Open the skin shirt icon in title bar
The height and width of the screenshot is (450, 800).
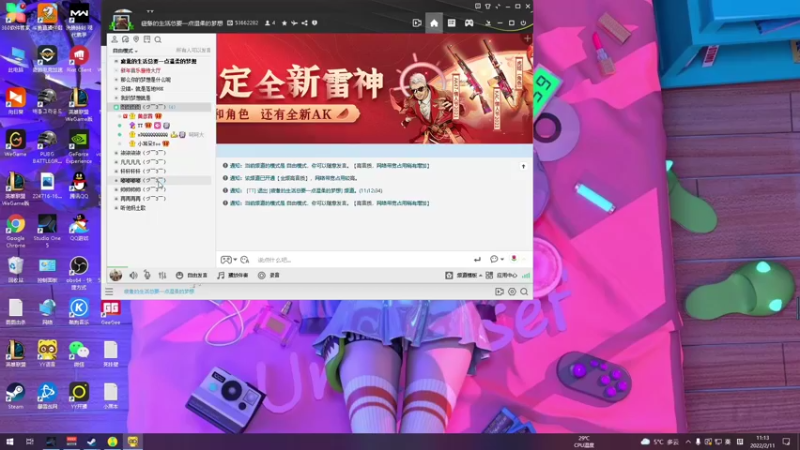pyautogui.click(x=488, y=7)
